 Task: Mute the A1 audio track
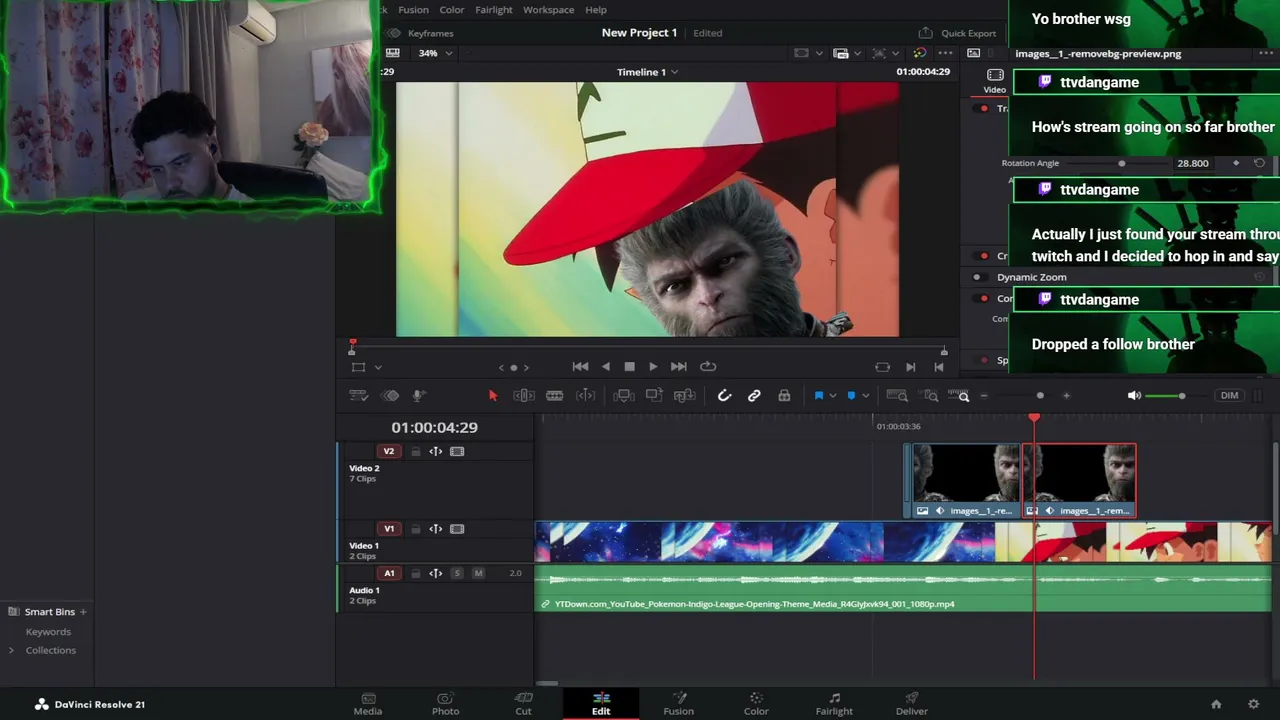click(478, 574)
